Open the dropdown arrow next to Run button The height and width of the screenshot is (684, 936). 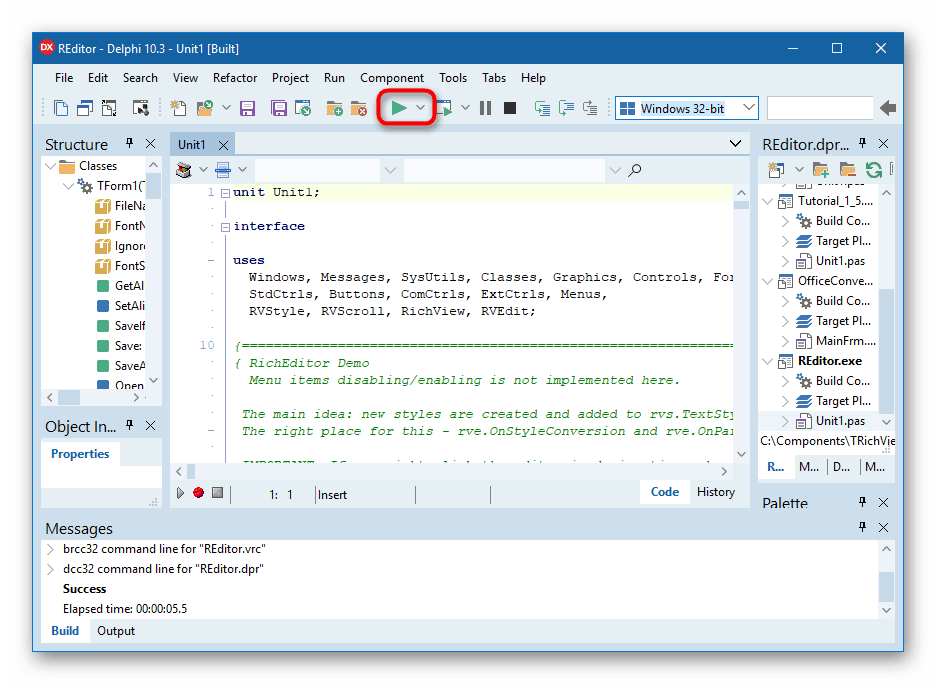421,108
